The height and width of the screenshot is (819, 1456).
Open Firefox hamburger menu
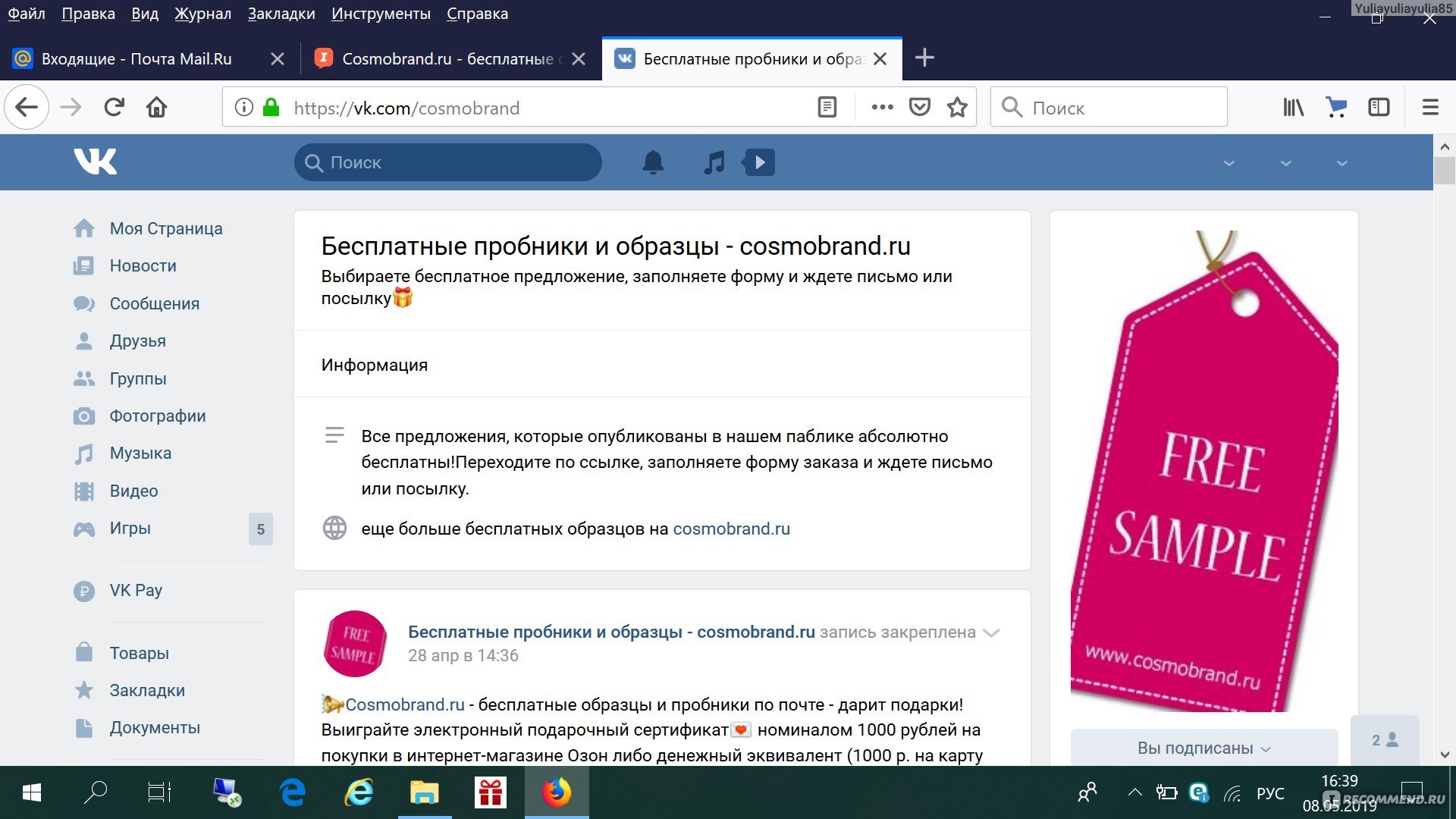(1430, 107)
